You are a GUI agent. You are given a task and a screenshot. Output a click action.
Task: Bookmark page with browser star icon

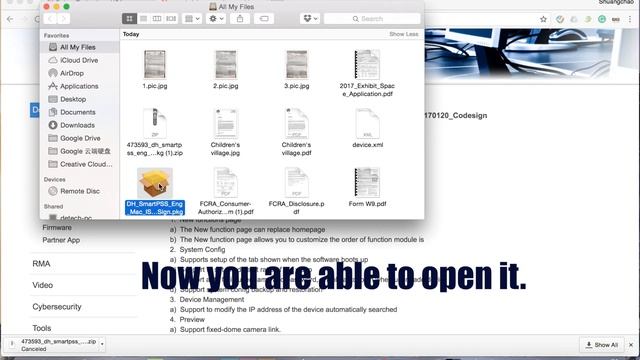pyautogui.click(x=543, y=19)
